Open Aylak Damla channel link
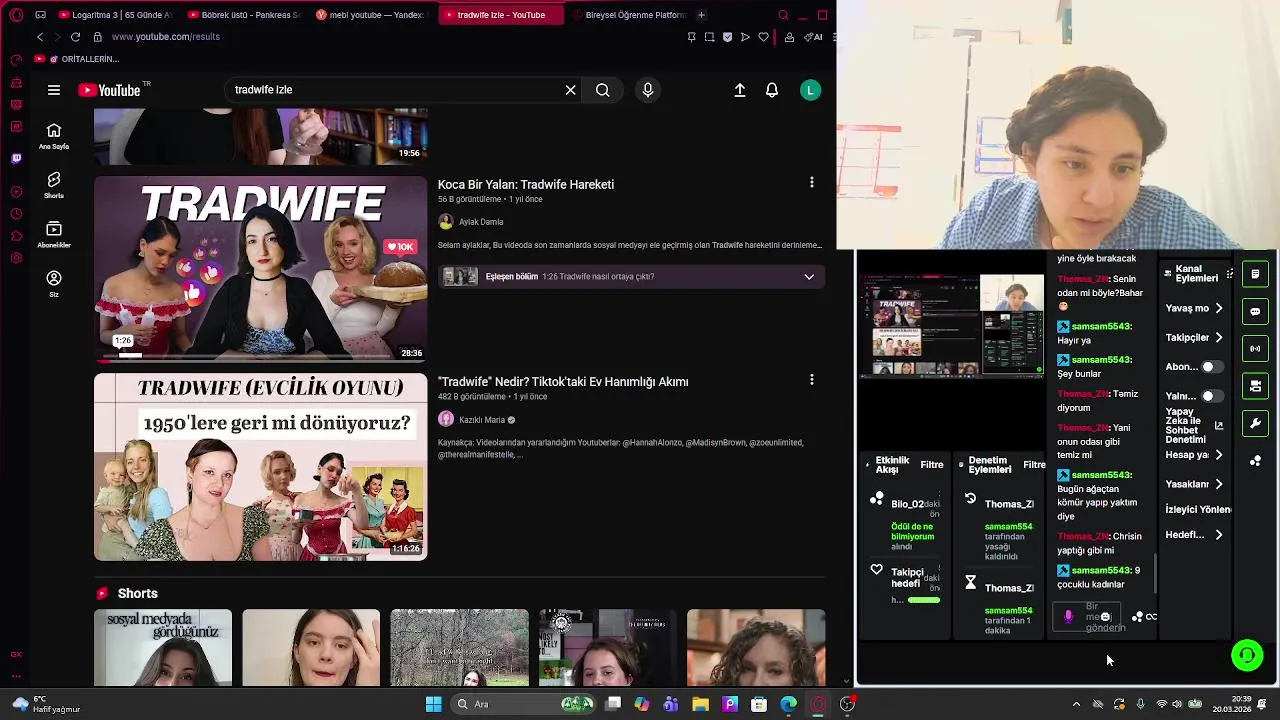1280x720 pixels. coord(481,222)
